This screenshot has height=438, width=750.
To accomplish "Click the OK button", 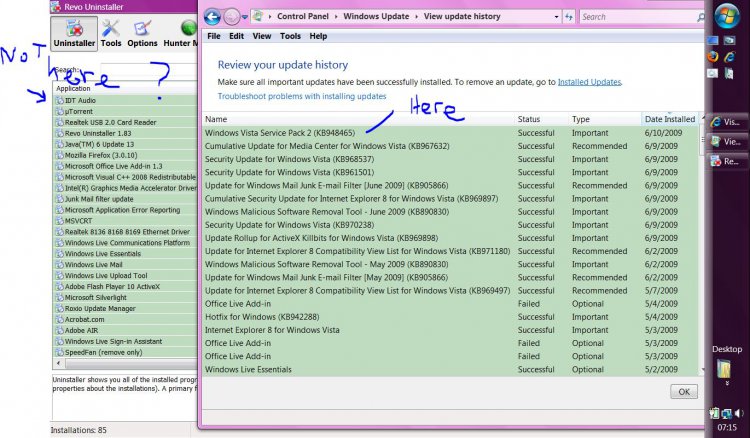I will [684, 392].
